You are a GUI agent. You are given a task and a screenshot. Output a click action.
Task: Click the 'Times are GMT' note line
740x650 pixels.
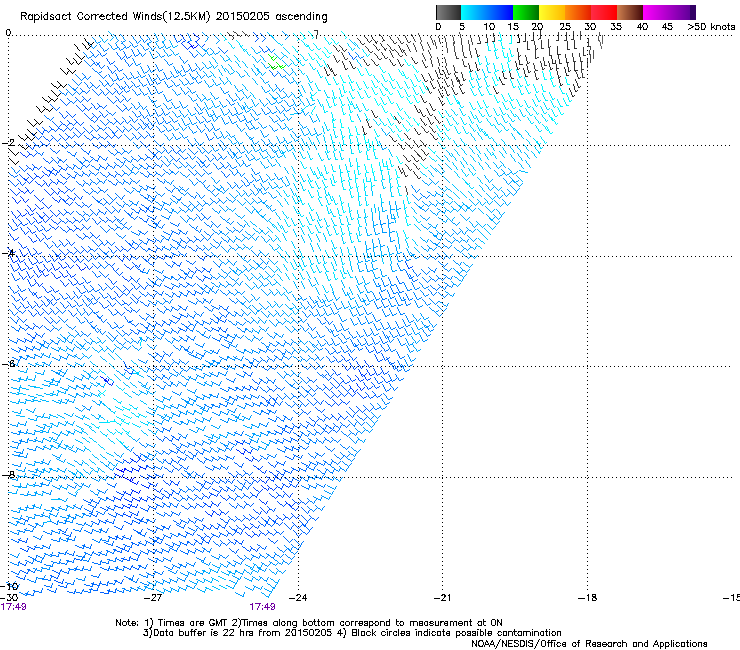click(x=309, y=623)
